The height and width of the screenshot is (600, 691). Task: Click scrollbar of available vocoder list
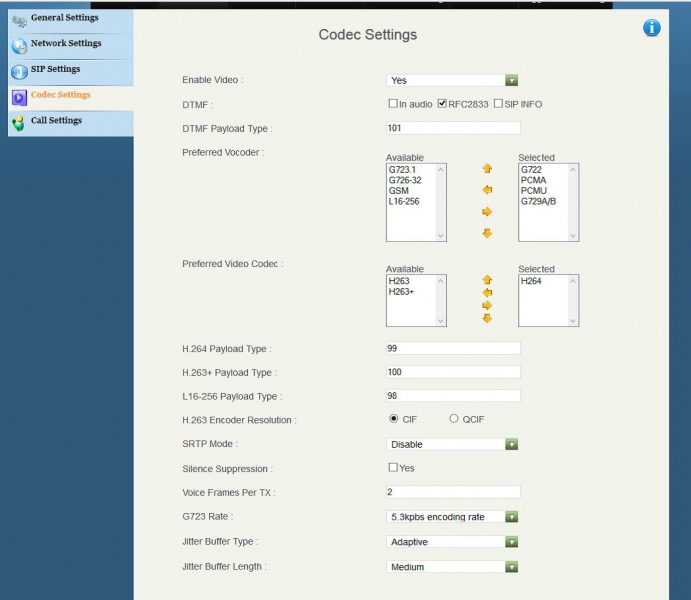[441, 203]
